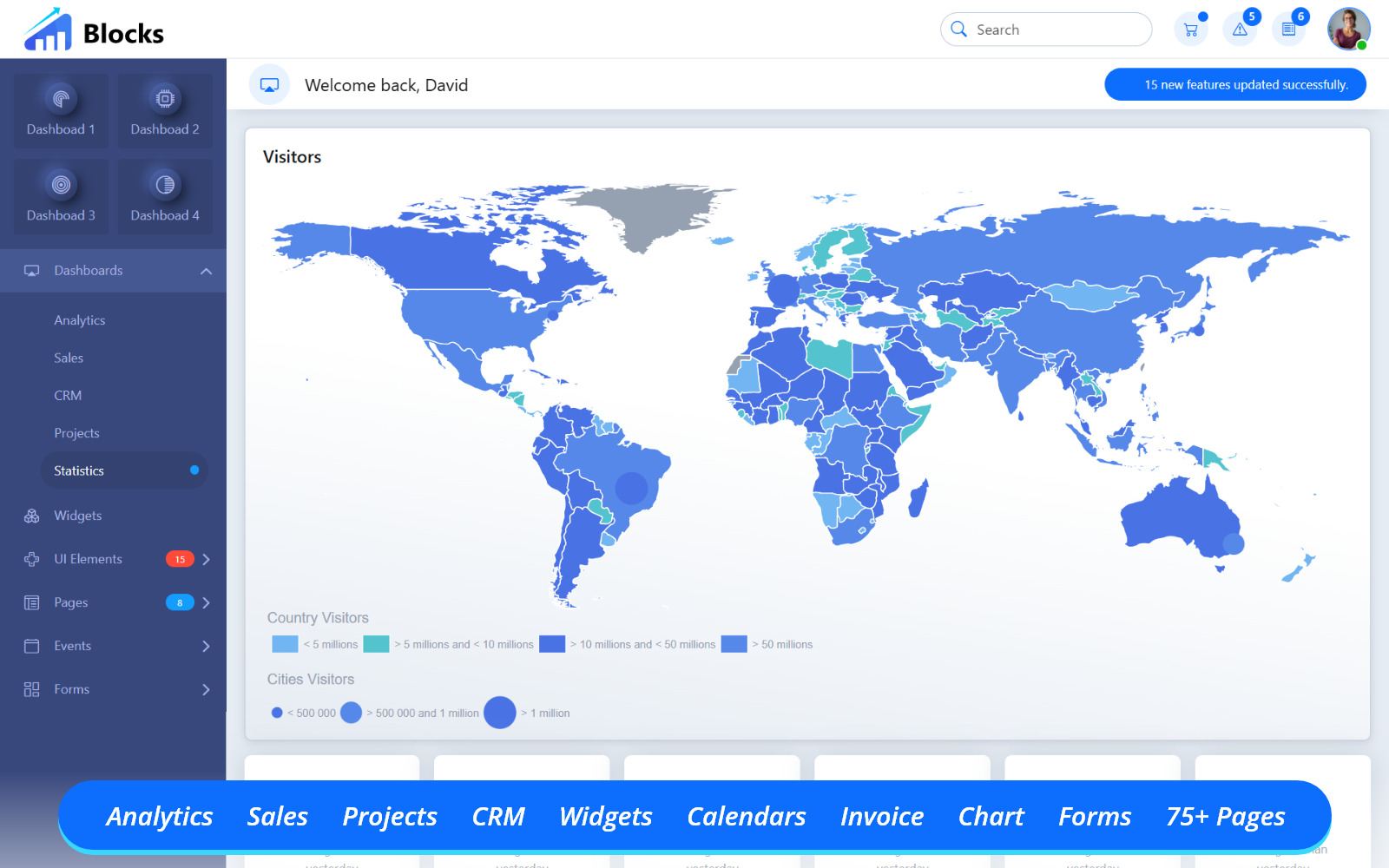This screenshot has width=1389, height=868.
Task: Open the alert warning notifications icon
Action: [1240, 30]
